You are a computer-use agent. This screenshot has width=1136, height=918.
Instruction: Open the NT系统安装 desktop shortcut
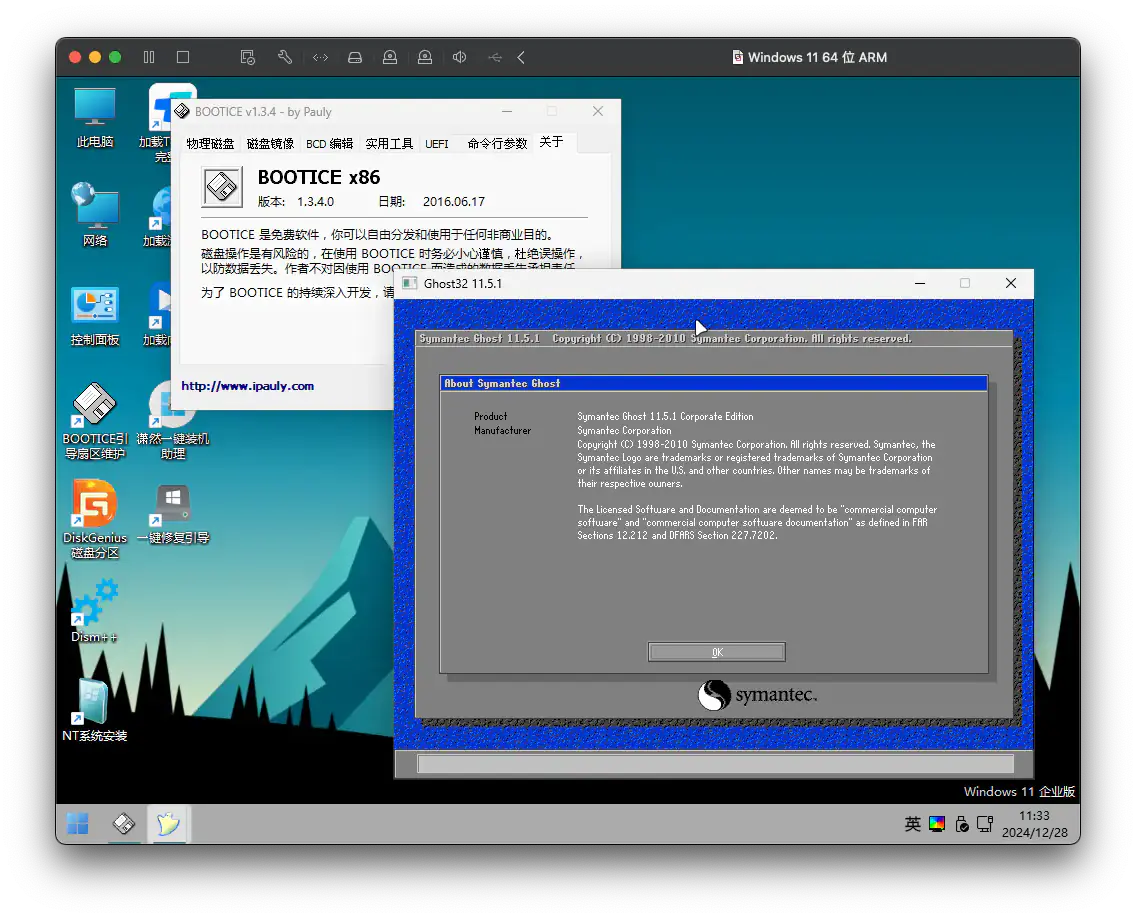pos(95,702)
